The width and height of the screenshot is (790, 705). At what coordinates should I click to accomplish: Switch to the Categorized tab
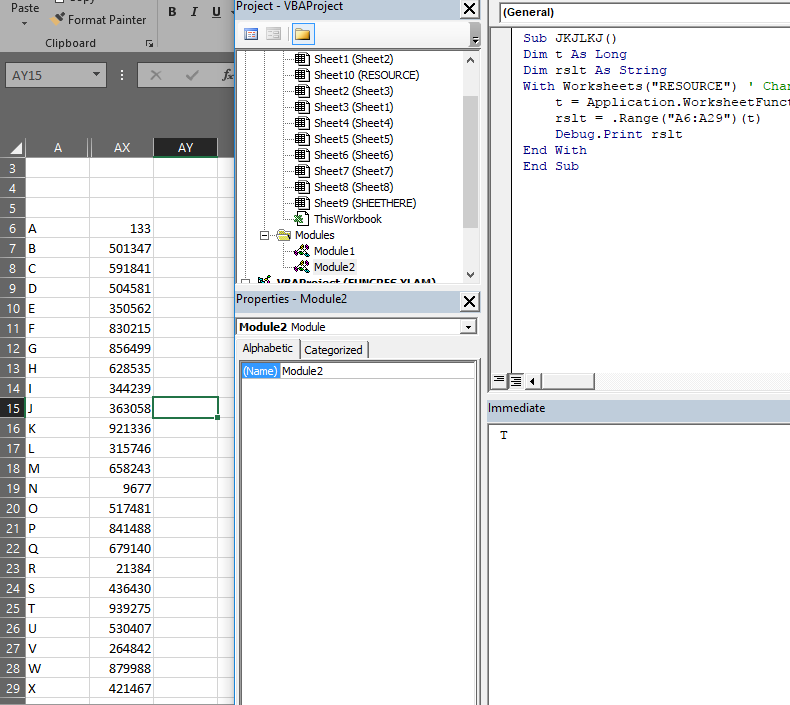coord(334,349)
